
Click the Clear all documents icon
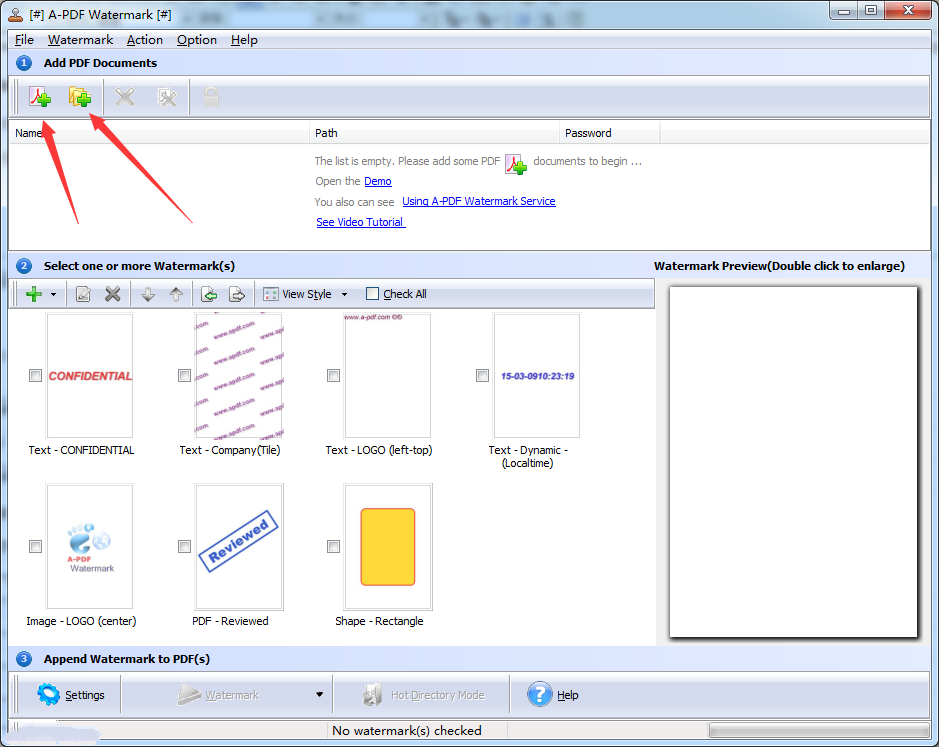tap(166, 97)
